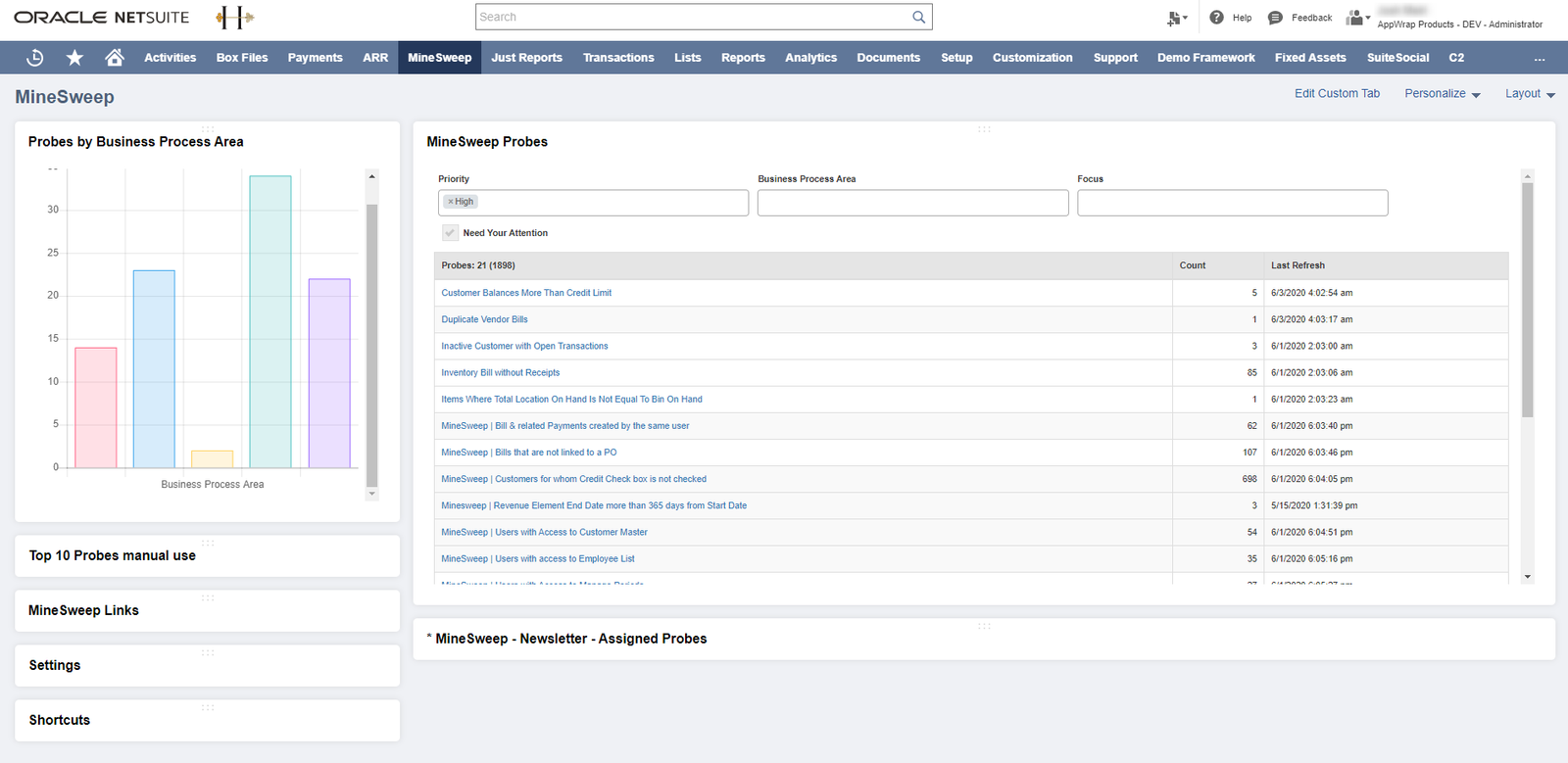1568x763 pixels.
Task: Click the Help question mark icon
Action: pos(1216,18)
